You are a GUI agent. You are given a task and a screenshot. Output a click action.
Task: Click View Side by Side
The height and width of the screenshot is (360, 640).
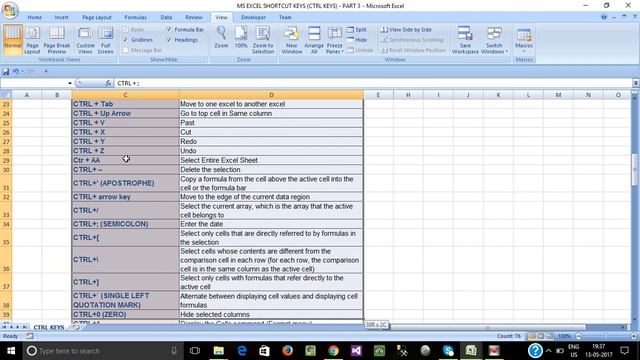(406, 29)
